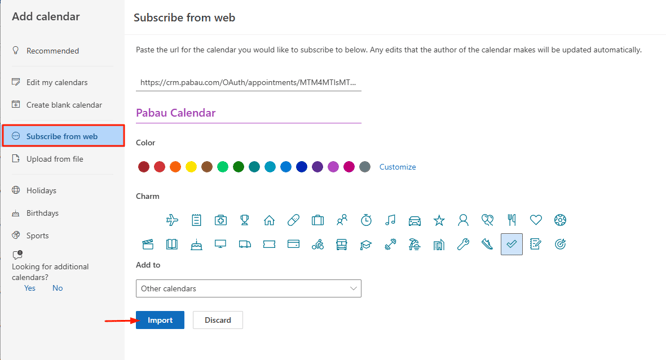Viewport: 666px width, 360px height.
Task: Click the calendar URL input field
Action: coord(248,82)
